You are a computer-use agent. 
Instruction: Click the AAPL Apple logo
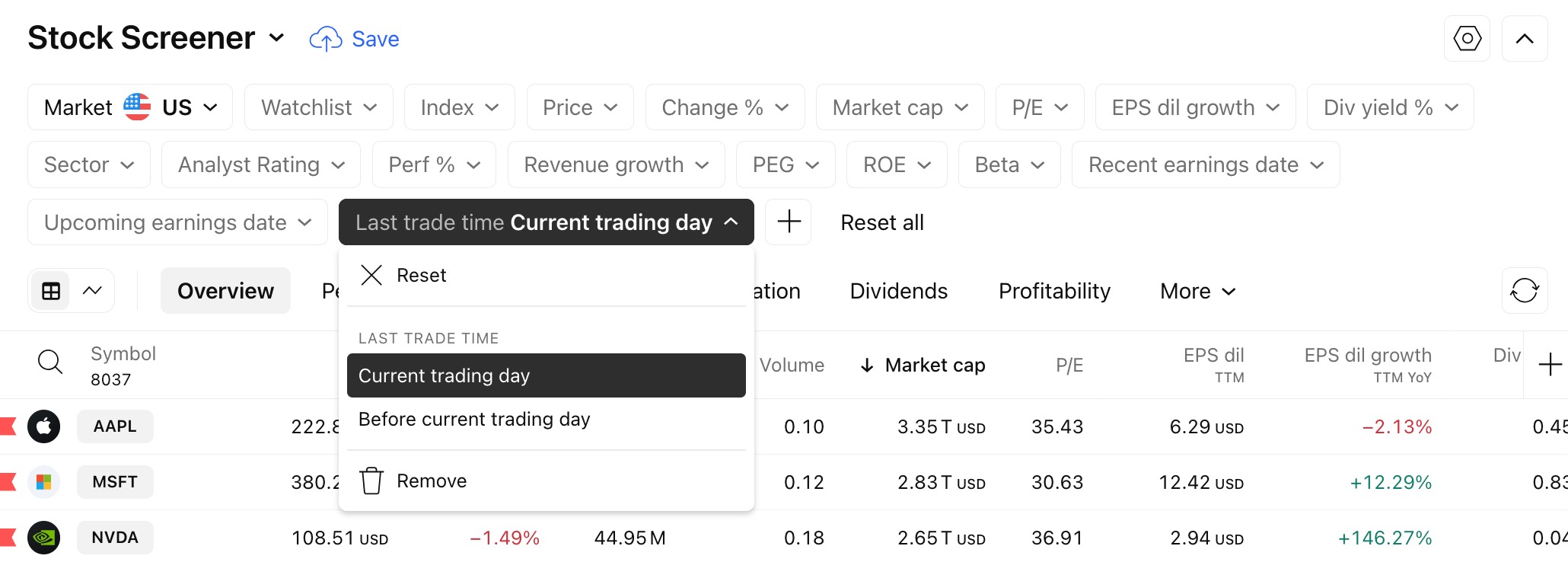(x=44, y=426)
